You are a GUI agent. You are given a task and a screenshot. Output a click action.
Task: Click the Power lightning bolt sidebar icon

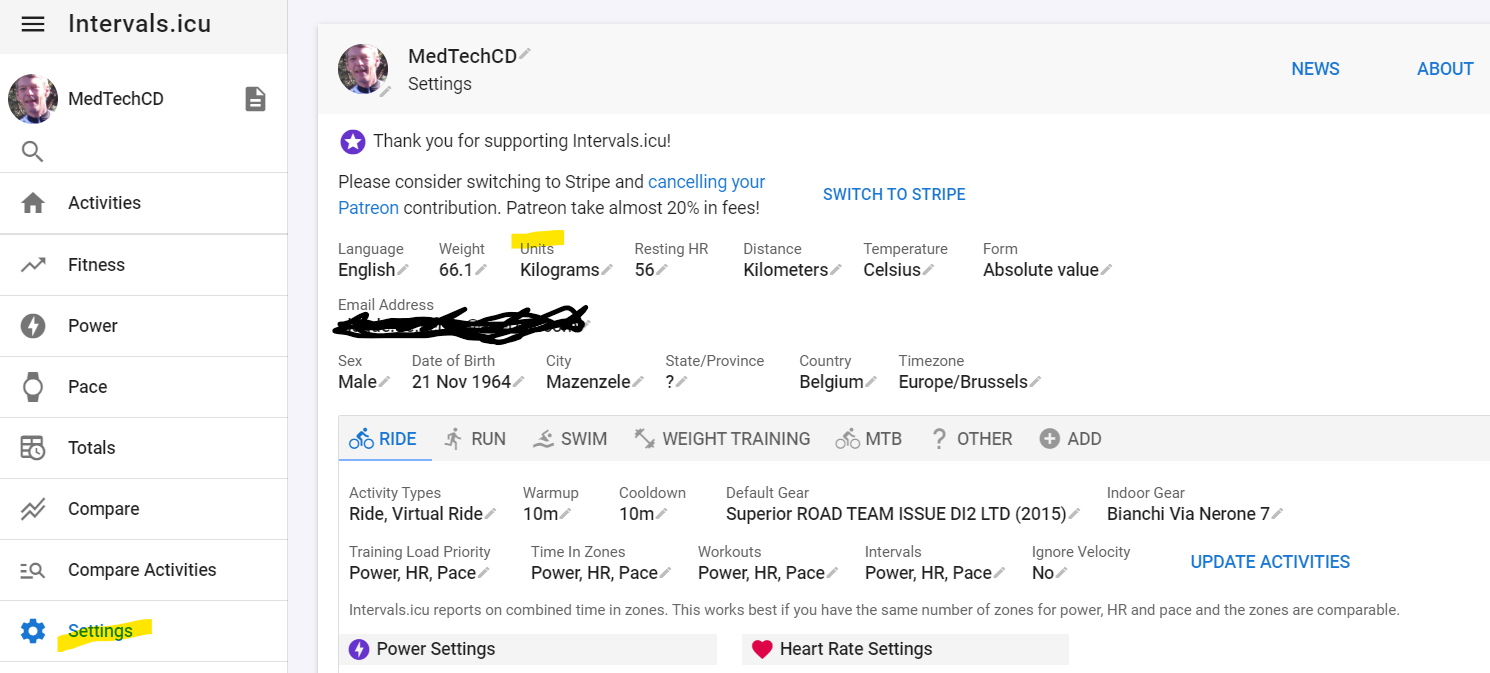tap(33, 326)
